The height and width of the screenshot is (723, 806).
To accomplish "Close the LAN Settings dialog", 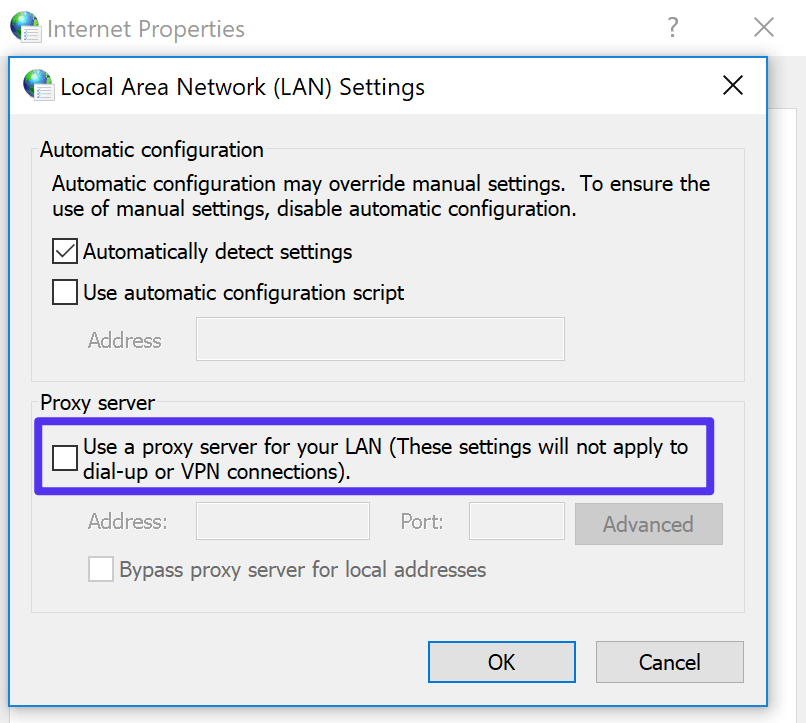I will [x=733, y=85].
